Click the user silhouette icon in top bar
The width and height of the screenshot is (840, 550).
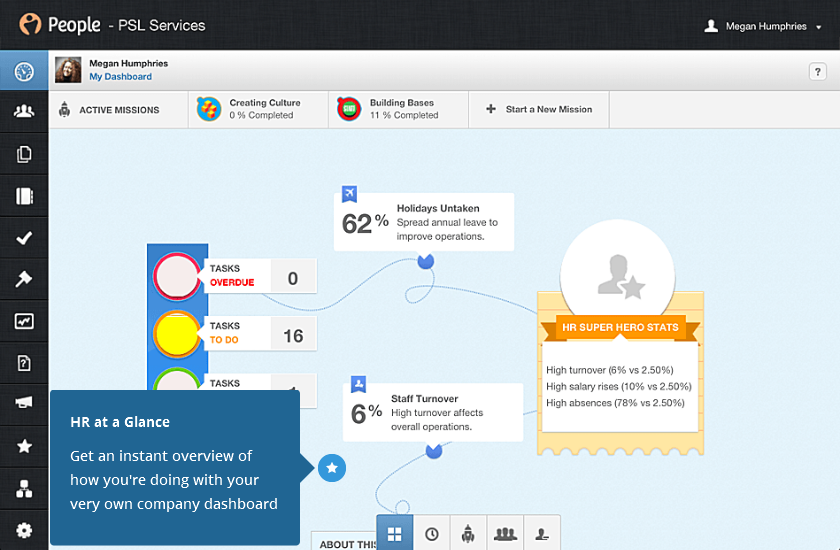click(x=711, y=26)
